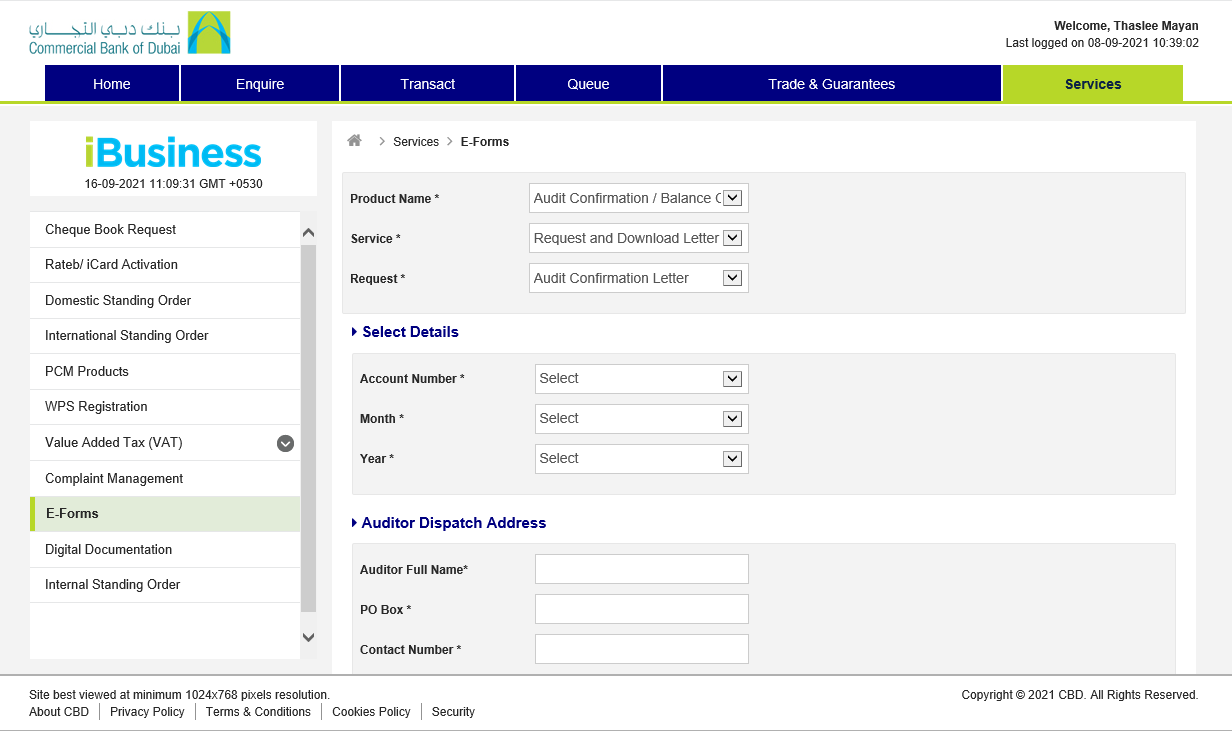The height and width of the screenshot is (732, 1232).
Task: Open the Product Name dropdown
Action: (639, 198)
